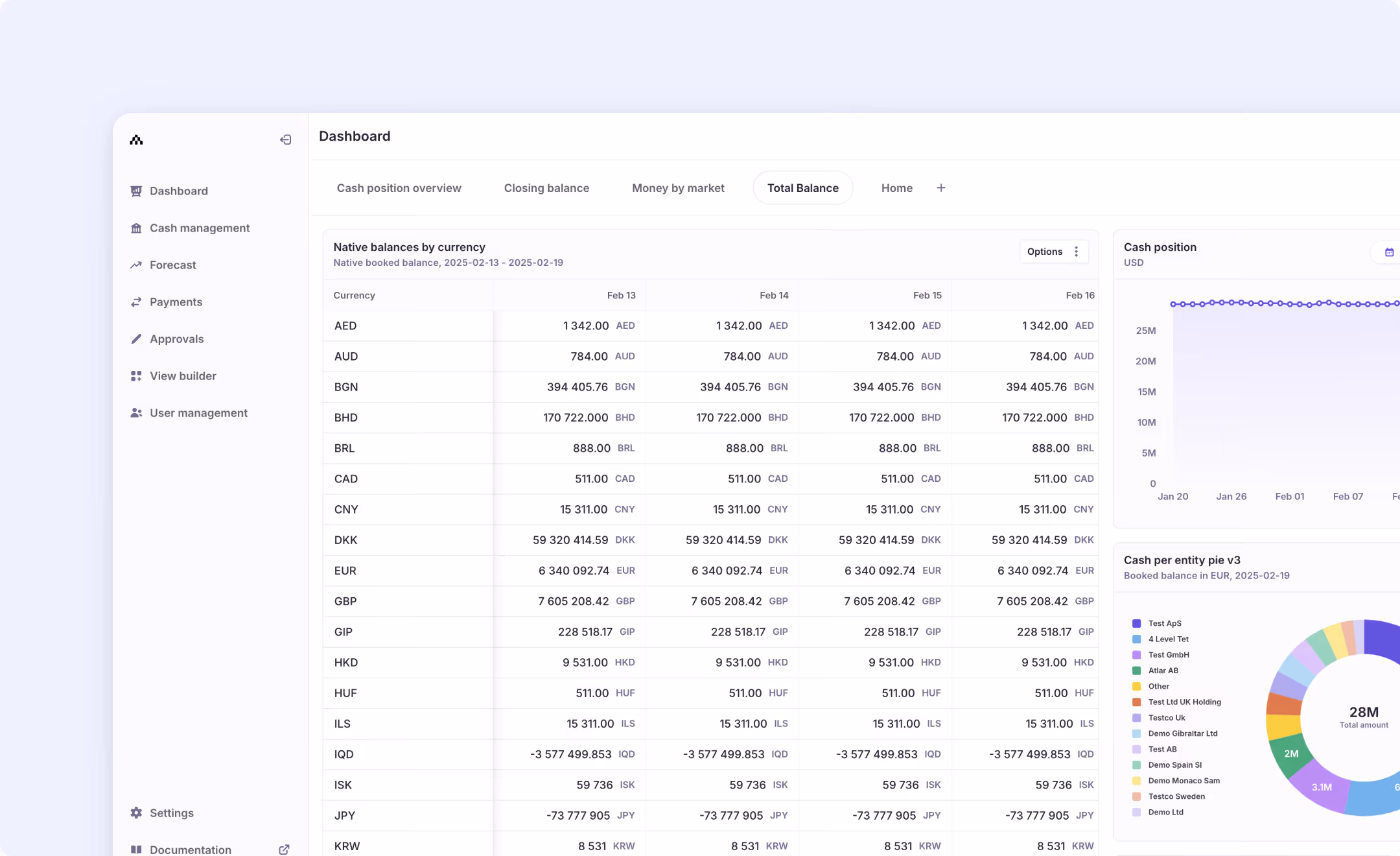Click the Approvals pencil icon
Viewport: 1400px width, 856px height.
(136, 339)
